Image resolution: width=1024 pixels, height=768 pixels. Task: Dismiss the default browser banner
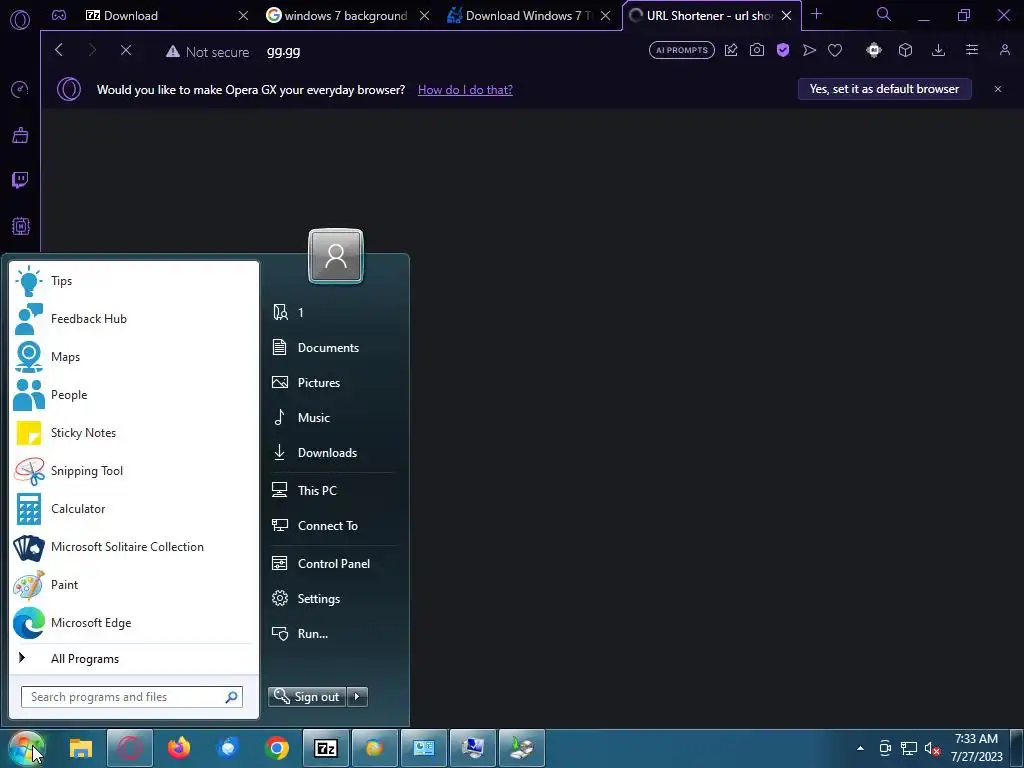click(998, 89)
